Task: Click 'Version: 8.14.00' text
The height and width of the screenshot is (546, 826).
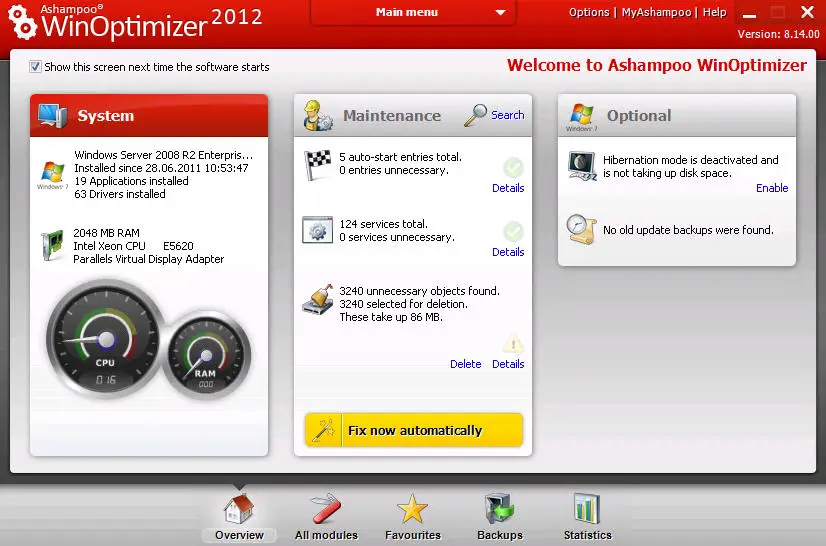Action: tap(779, 34)
